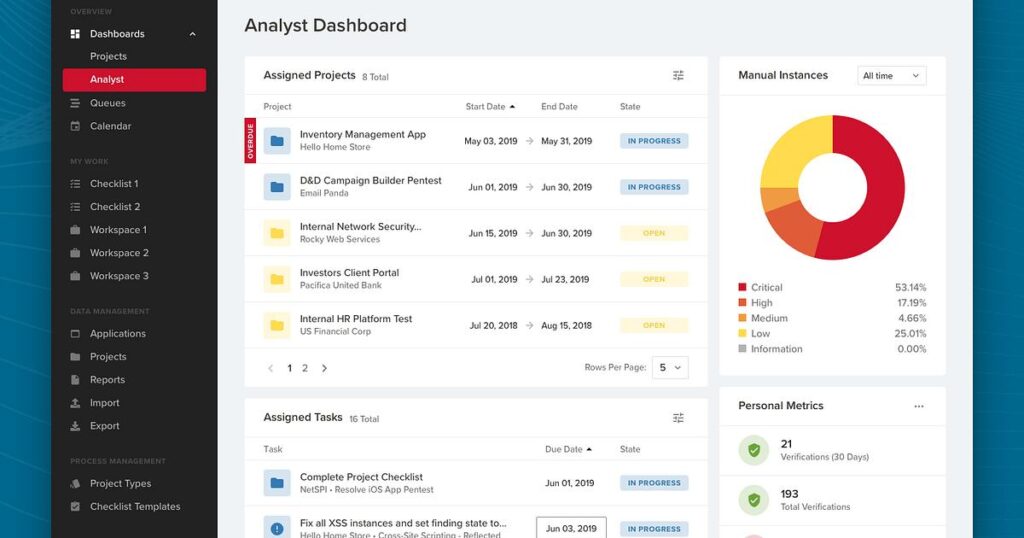The image size is (1024, 538).
Task: Open the Investors Client Portal project
Action: [349, 273]
